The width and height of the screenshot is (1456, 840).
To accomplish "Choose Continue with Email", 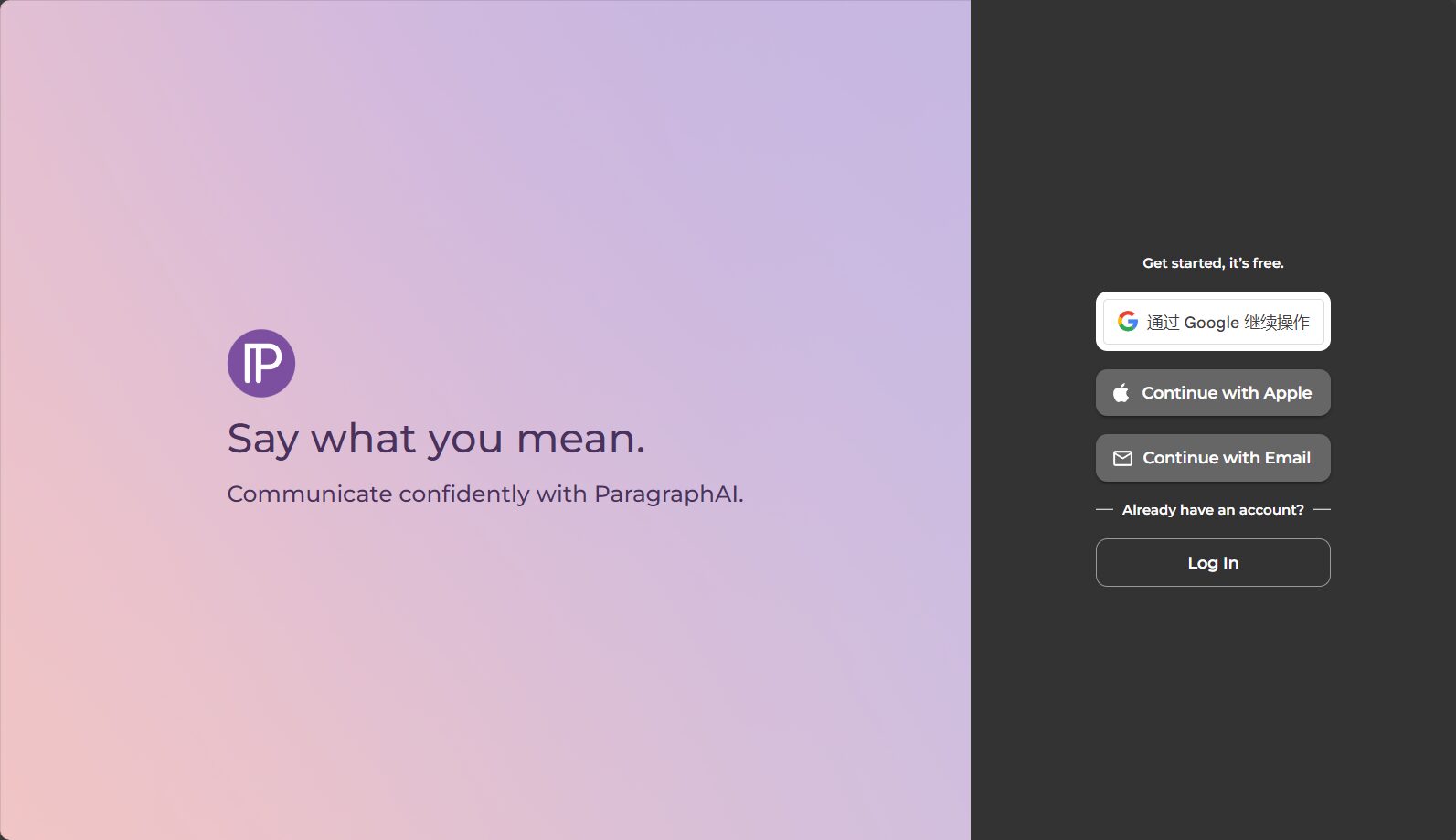I will coord(1213,458).
